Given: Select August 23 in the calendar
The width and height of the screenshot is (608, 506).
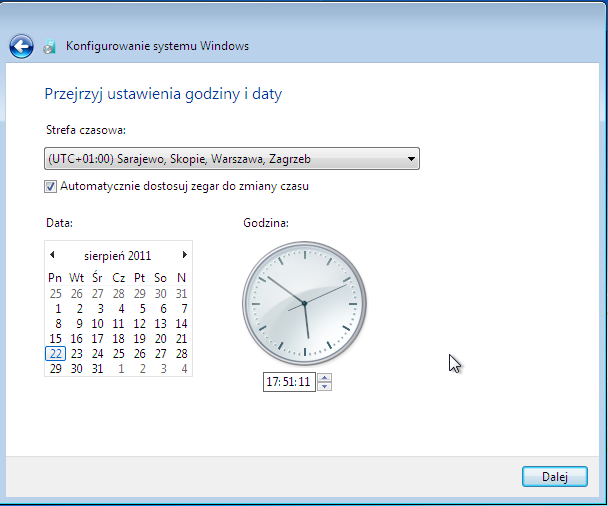Looking at the screenshot, I should (x=76, y=354).
